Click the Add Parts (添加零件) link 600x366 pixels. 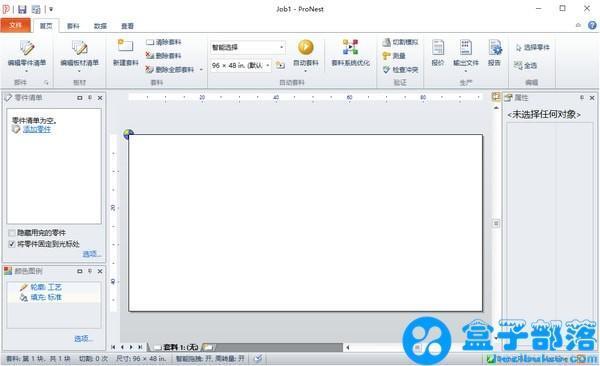click(x=37, y=129)
